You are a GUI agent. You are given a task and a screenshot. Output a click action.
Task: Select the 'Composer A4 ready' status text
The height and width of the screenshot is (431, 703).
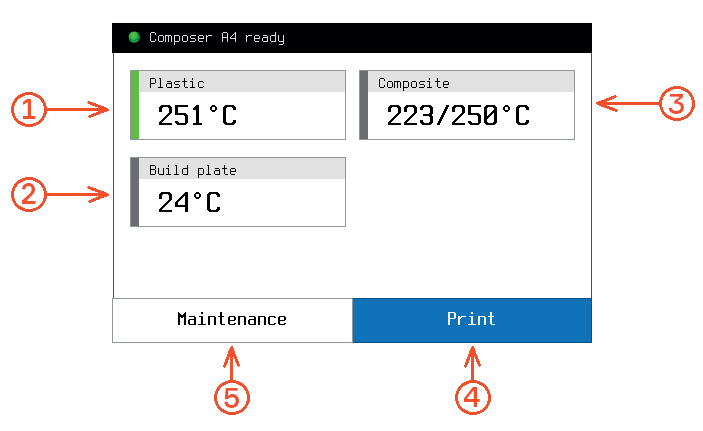(x=217, y=38)
